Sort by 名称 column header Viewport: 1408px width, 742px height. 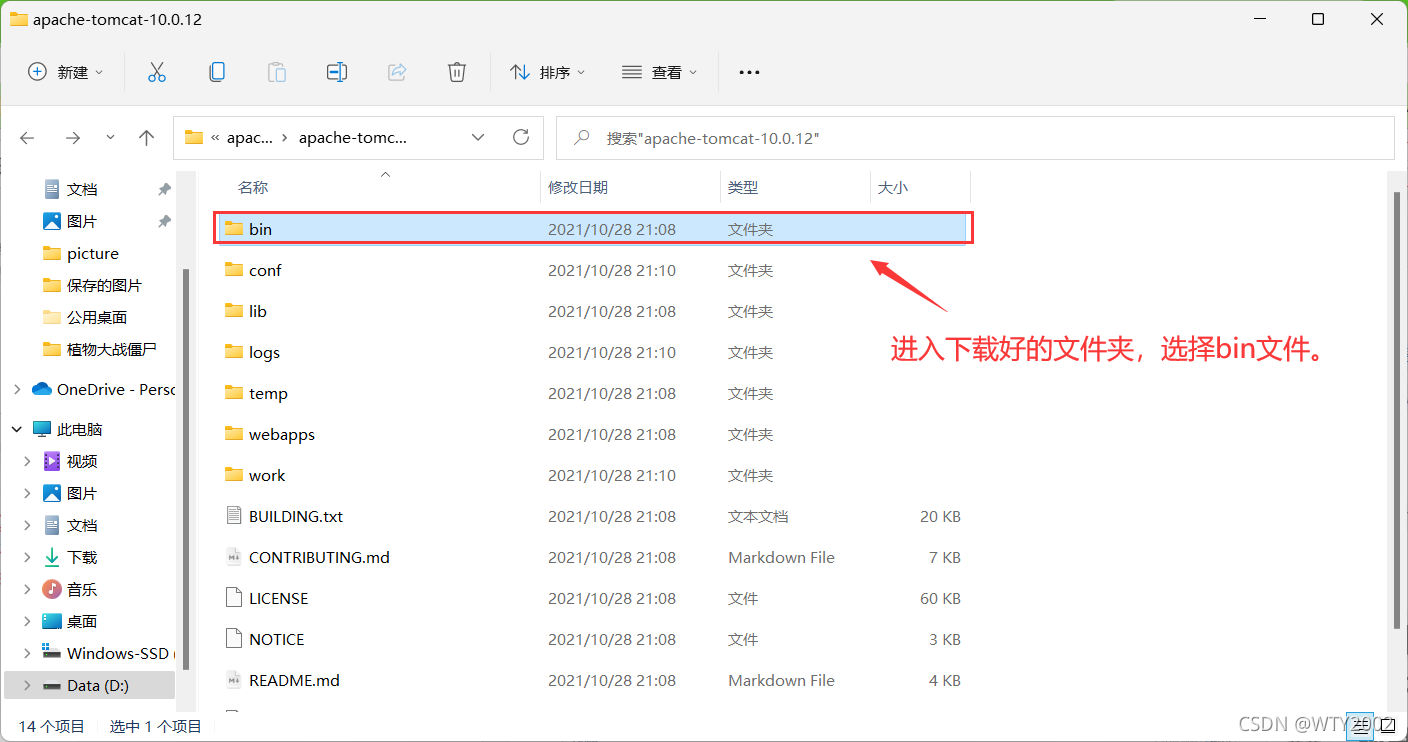tap(253, 187)
